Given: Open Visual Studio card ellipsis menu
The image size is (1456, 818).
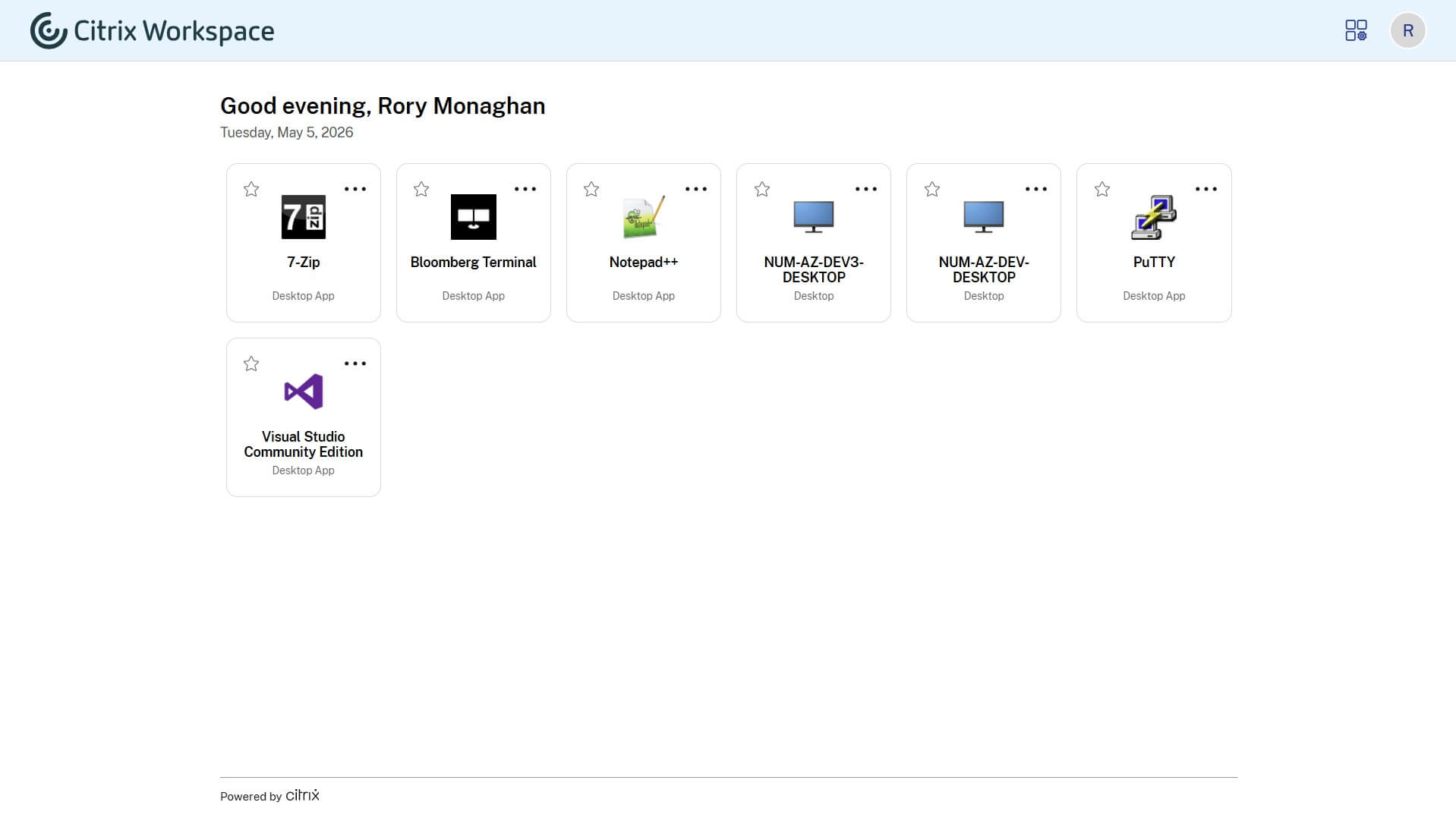Looking at the screenshot, I should point(355,363).
